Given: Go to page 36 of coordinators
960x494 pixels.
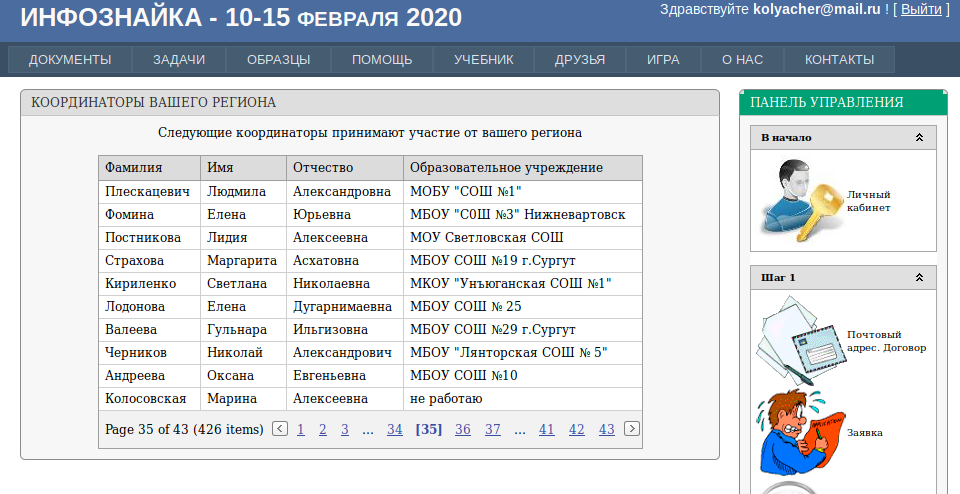Looking at the screenshot, I should 463,429.
